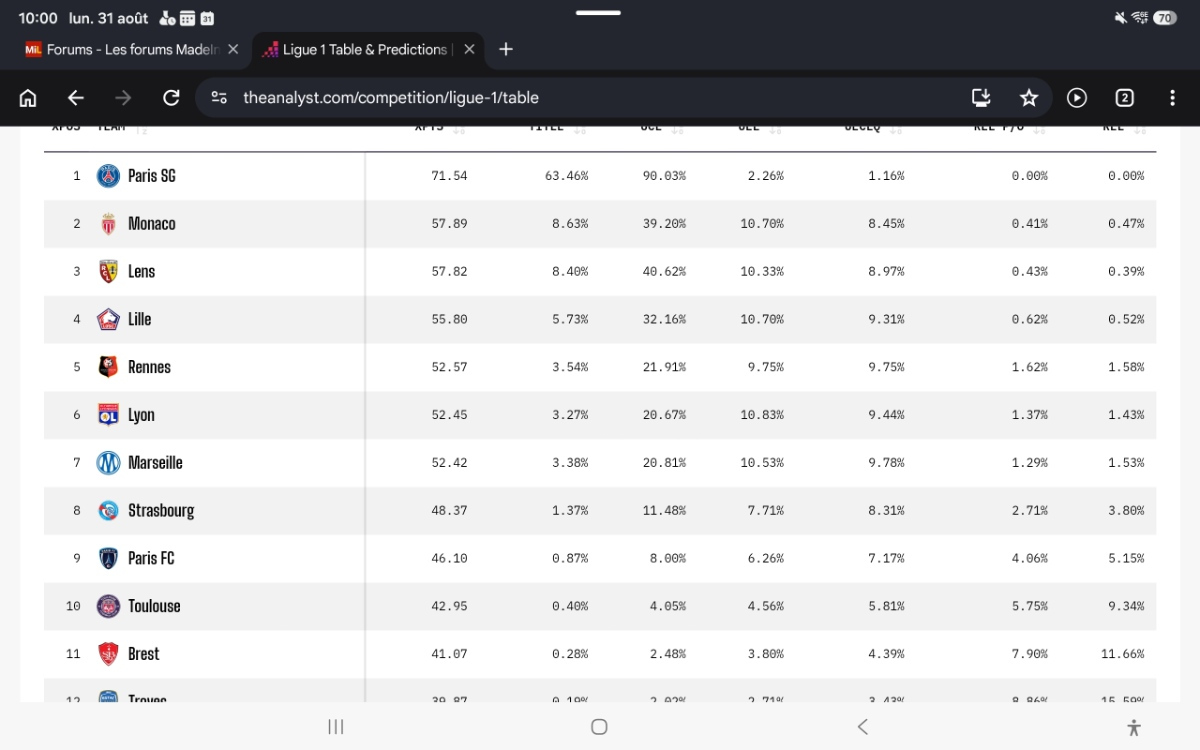
Task: Select the Paris SG team name
Action: [x=152, y=176]
